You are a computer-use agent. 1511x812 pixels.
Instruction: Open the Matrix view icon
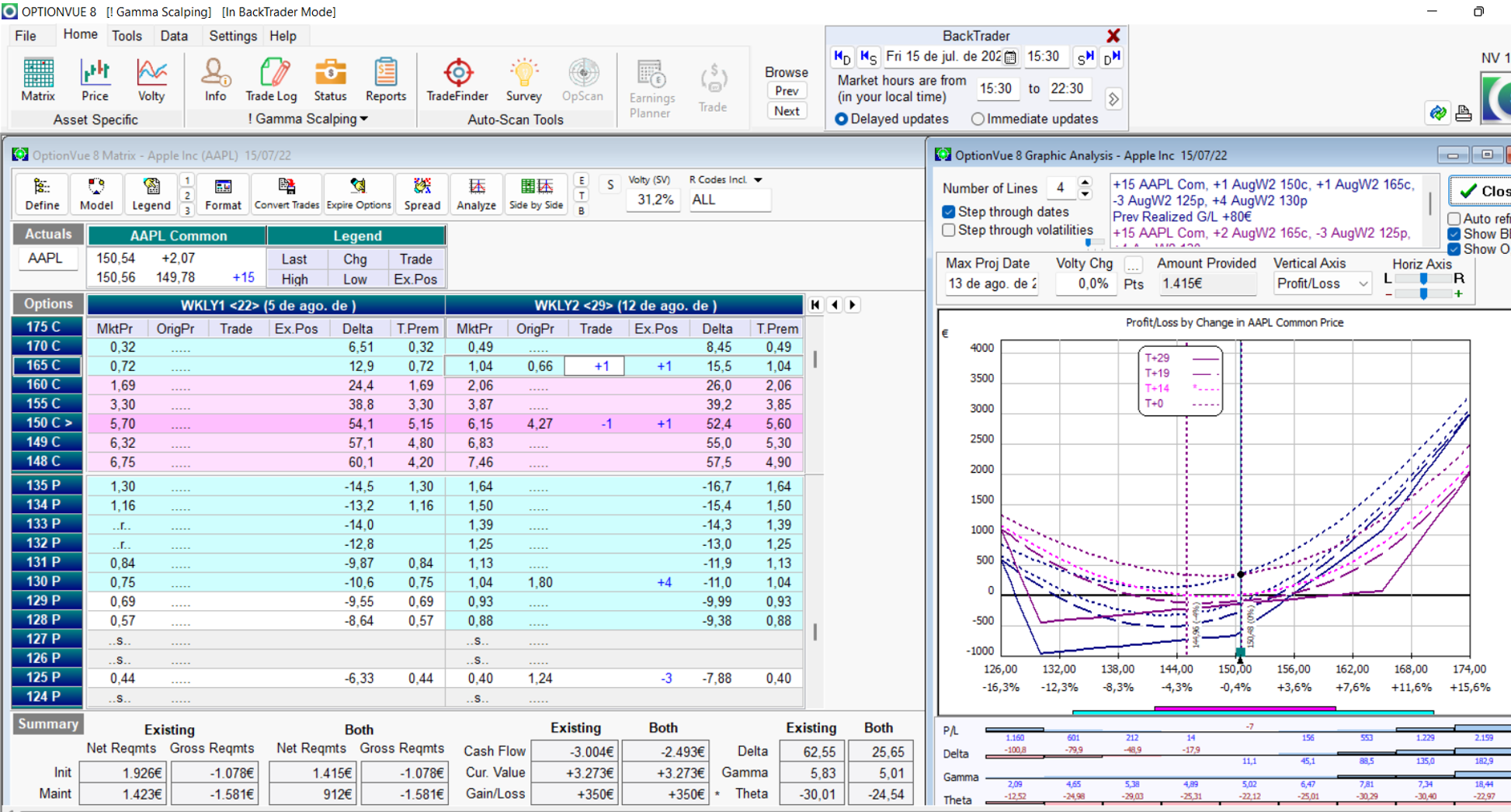tap(38, 80)
